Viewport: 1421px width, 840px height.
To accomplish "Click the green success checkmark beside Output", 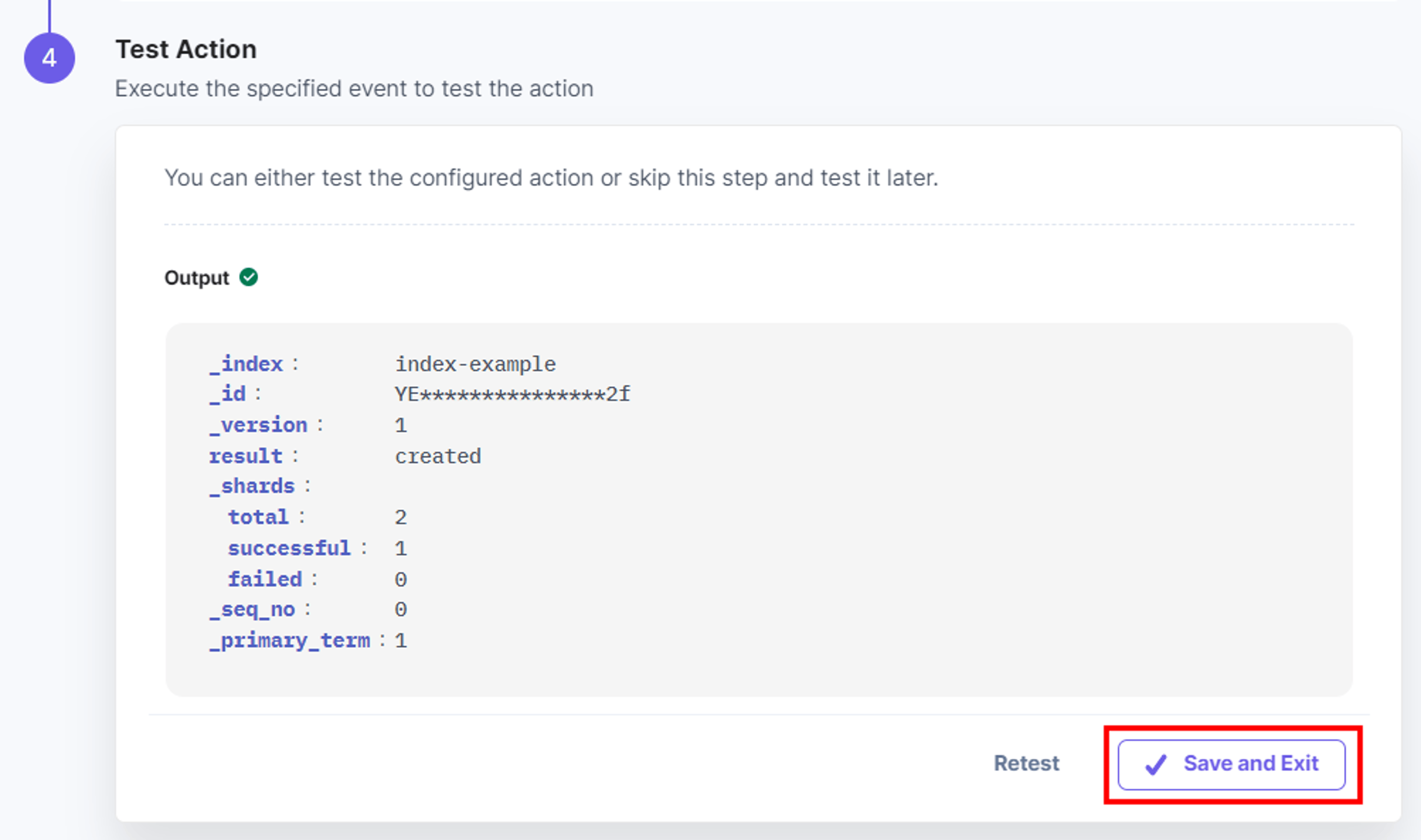I will [x=248, y=278].
